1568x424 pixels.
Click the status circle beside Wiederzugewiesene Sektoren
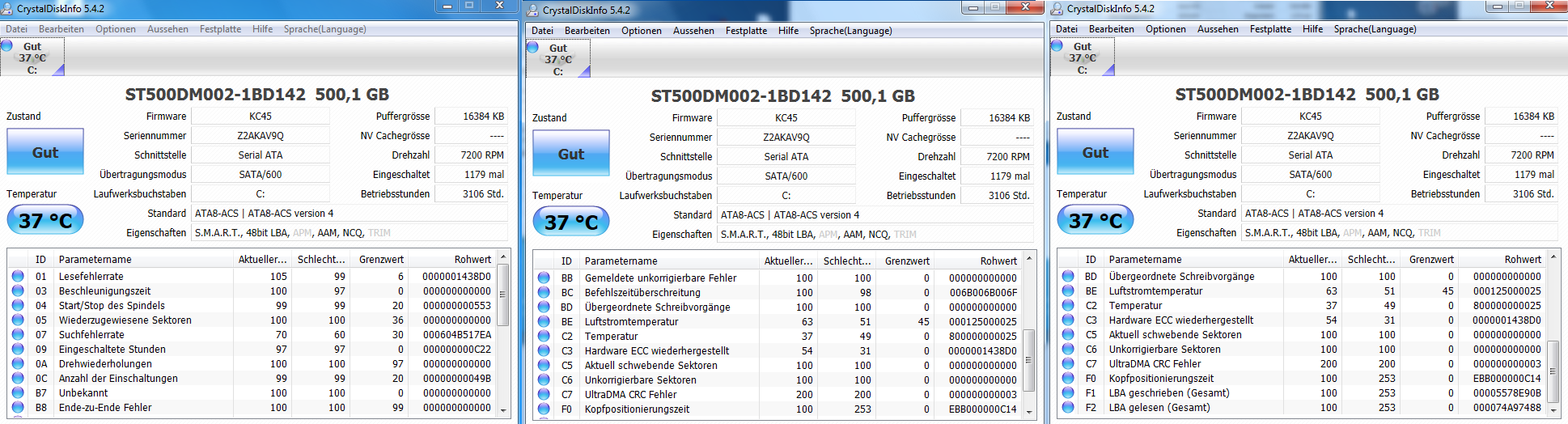coord(18,320)
